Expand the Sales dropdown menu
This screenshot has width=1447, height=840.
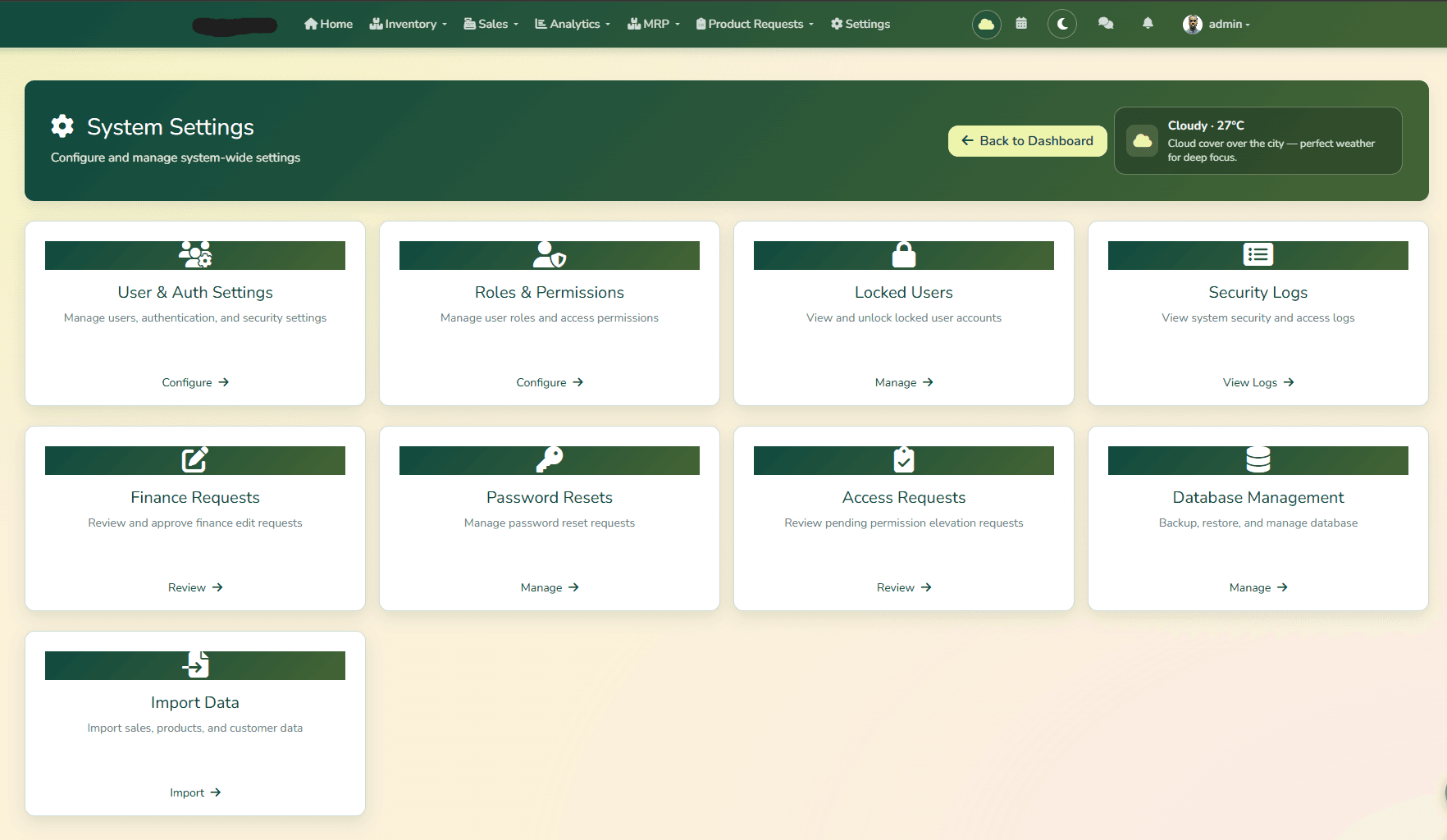click(x=491, y=24)
